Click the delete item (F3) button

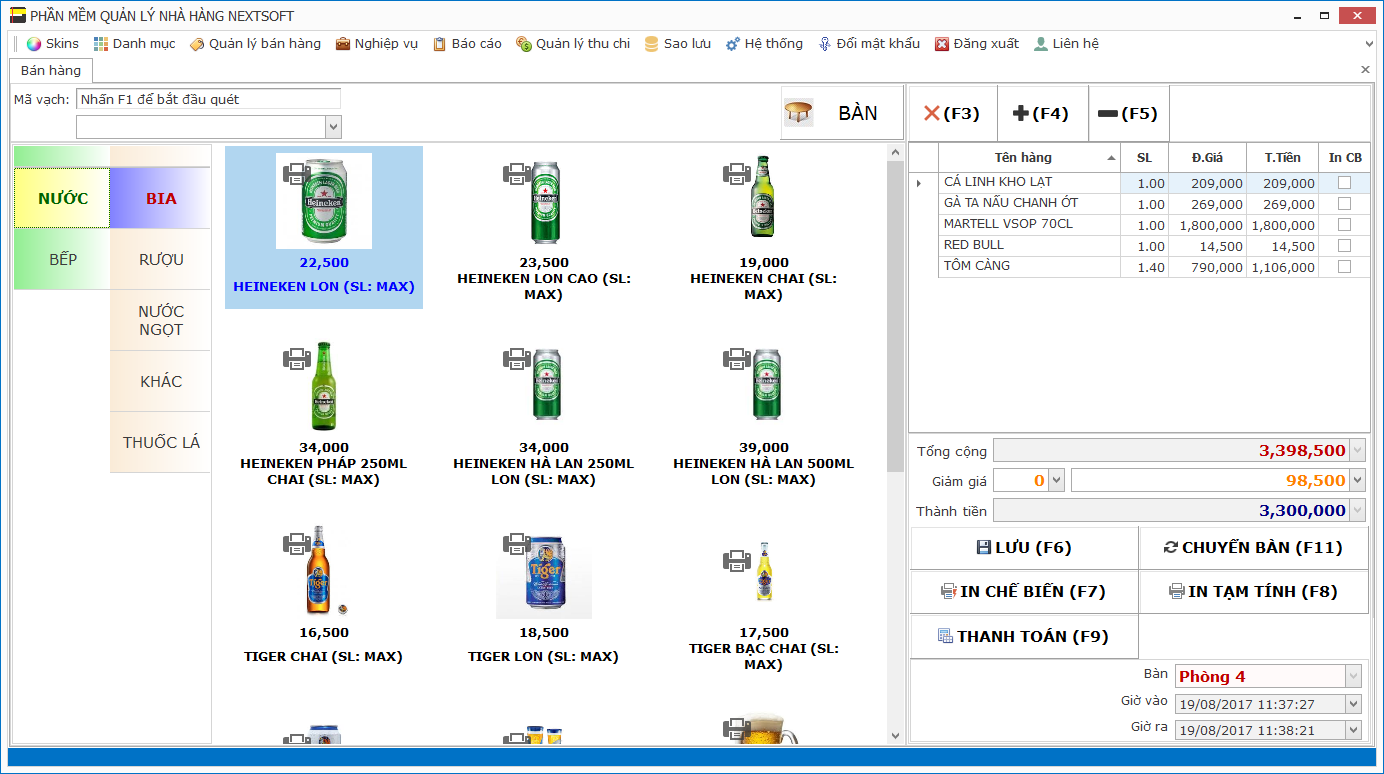pyautogui.click(x=952, y=114)
